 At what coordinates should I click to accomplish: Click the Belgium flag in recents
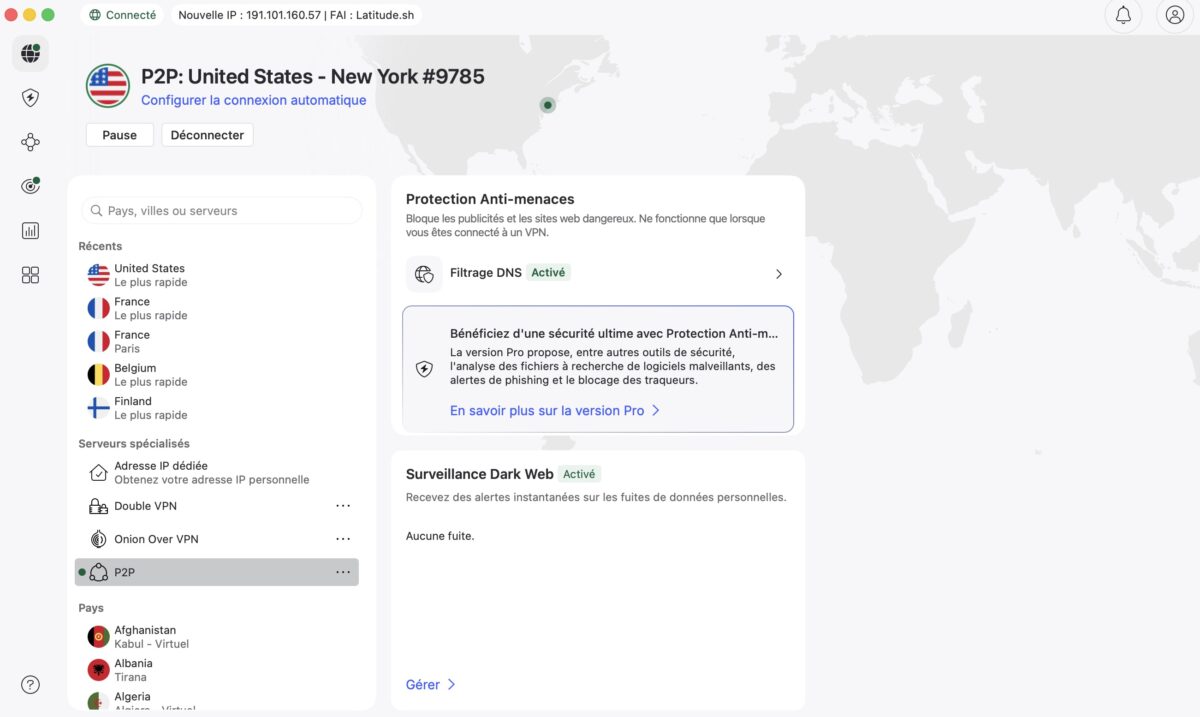98,375
